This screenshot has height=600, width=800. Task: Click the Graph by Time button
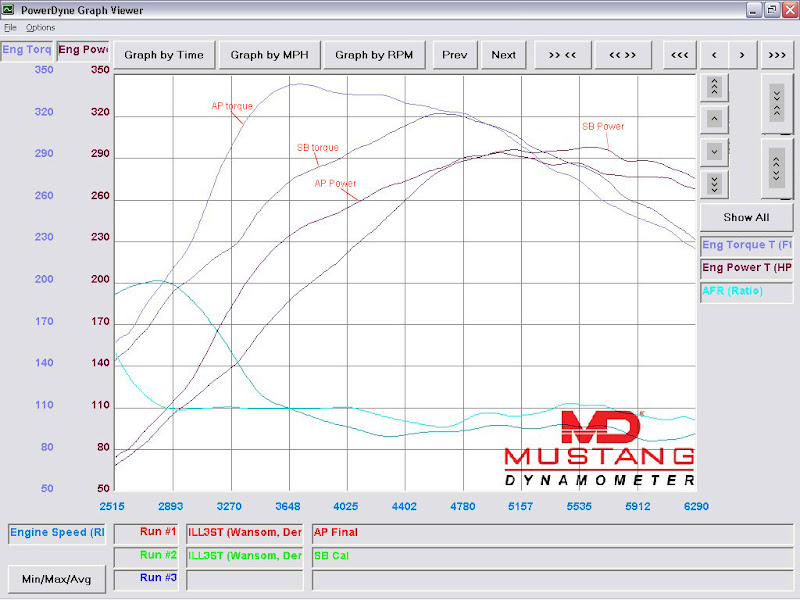point(164,55)
